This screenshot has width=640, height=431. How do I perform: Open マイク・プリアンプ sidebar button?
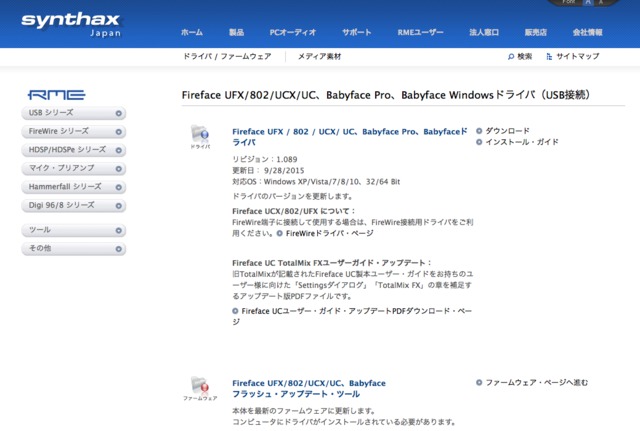73,169
